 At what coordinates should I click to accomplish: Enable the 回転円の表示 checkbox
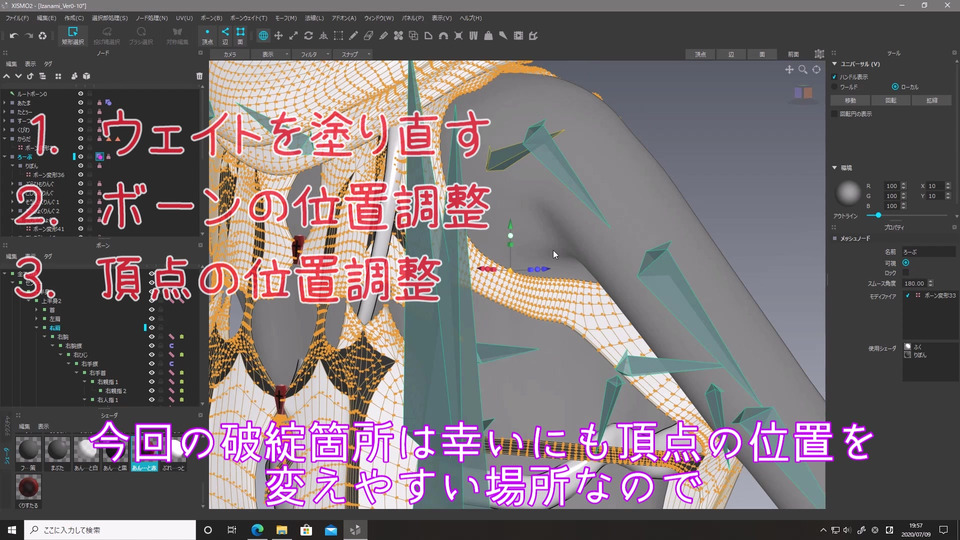click(834, 114)
